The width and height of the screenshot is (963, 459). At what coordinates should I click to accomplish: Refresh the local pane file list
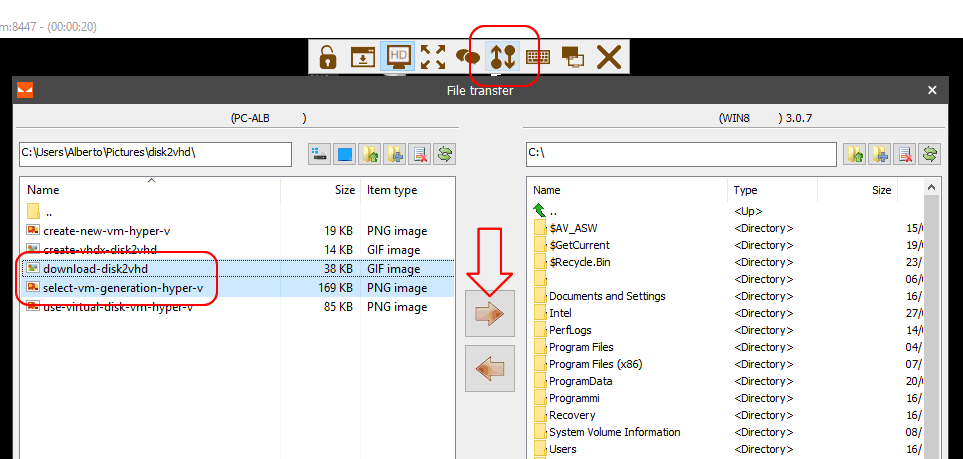tap(445, 154)
